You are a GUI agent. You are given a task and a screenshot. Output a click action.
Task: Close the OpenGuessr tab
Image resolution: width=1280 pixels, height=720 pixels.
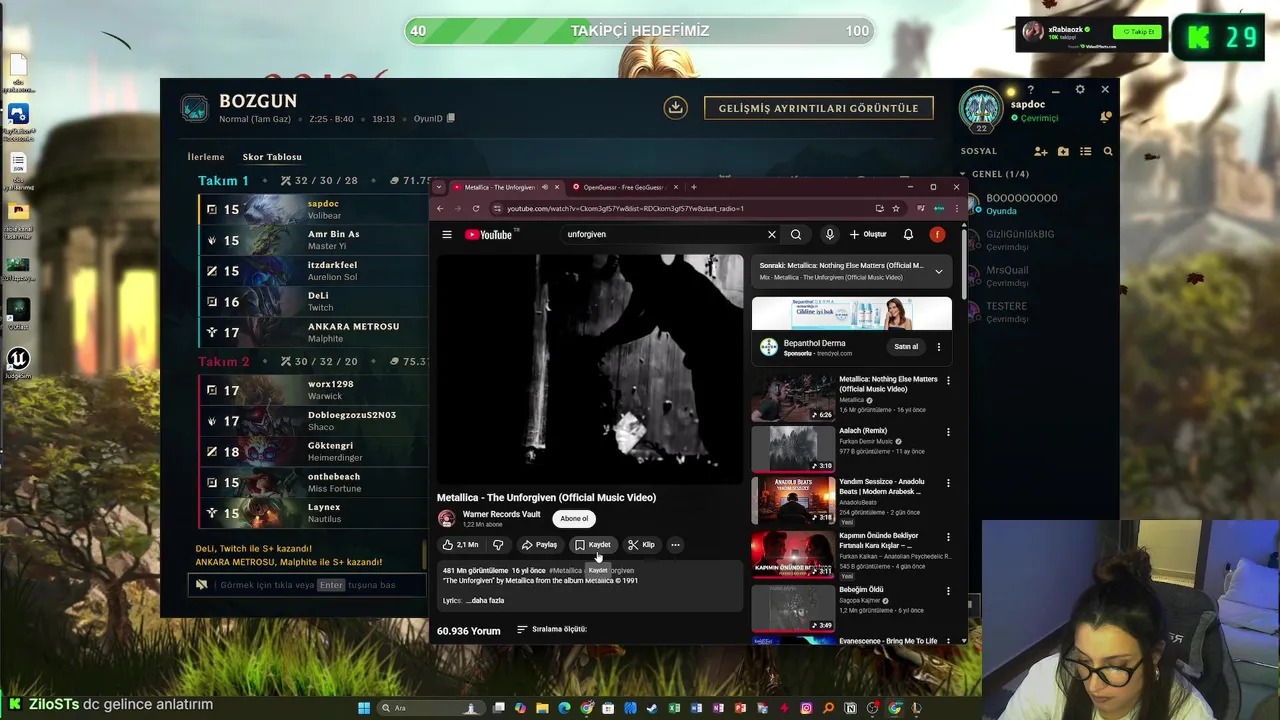(676, 187)
